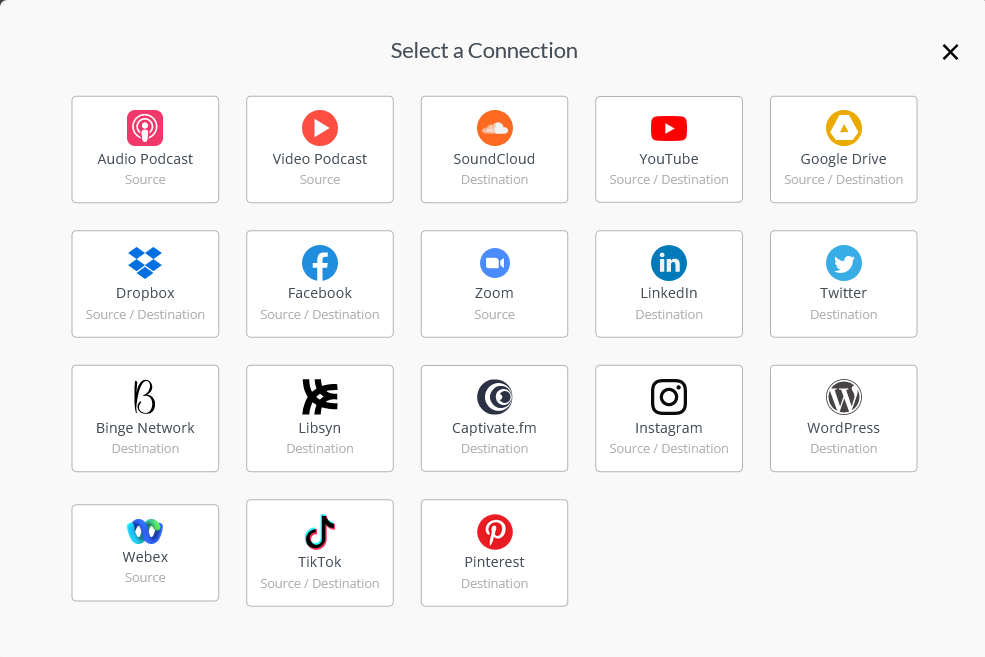Image resolution: width=985 pixels, height=657 pixels.
Task: Close the Select a Connection dialog
Action: point(950,52)
